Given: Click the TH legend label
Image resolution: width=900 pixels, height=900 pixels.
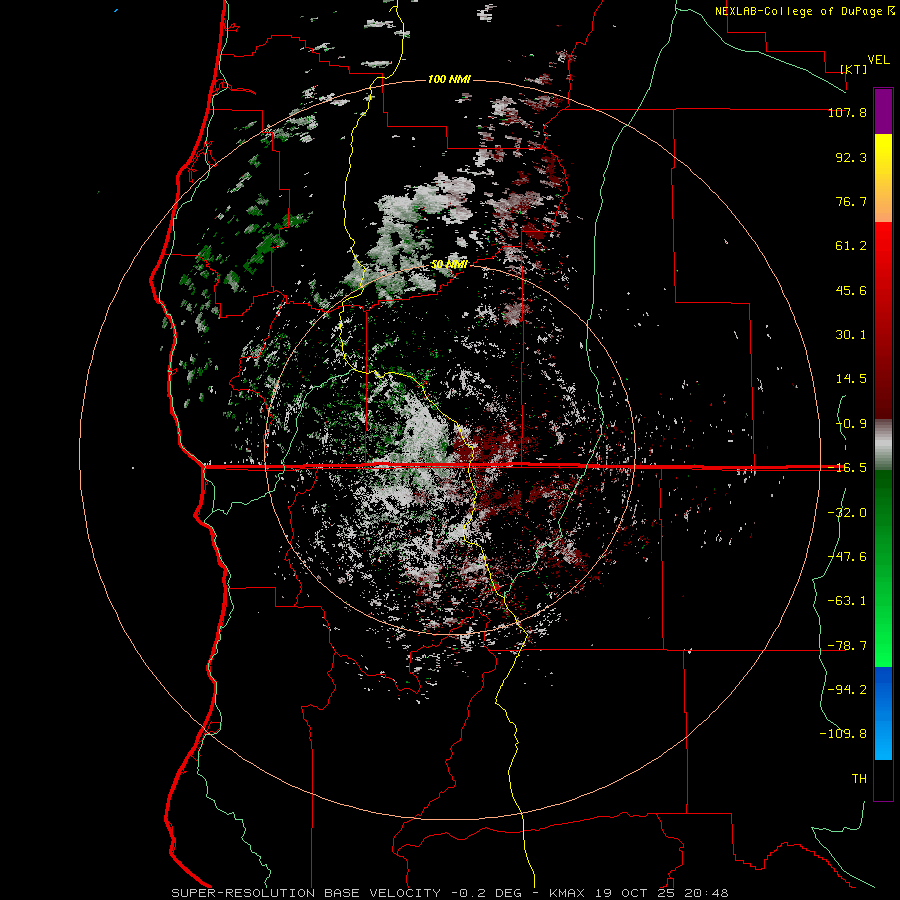Looking at the screenshot, I should pos(859,779).
